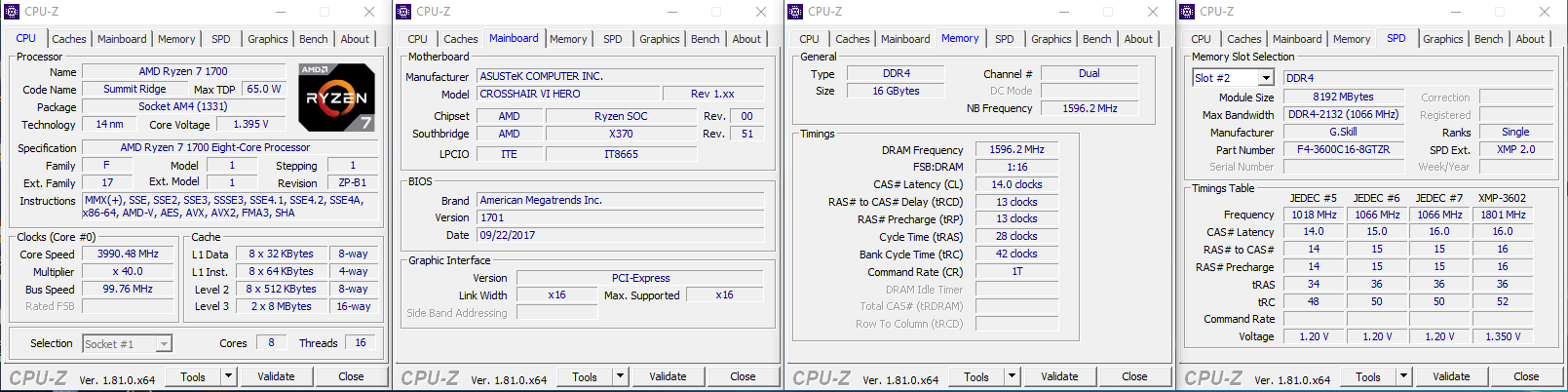1568x392 pixels.
Task: Click the Tools button in the CPU window
Action: click(x=193, y=376)
